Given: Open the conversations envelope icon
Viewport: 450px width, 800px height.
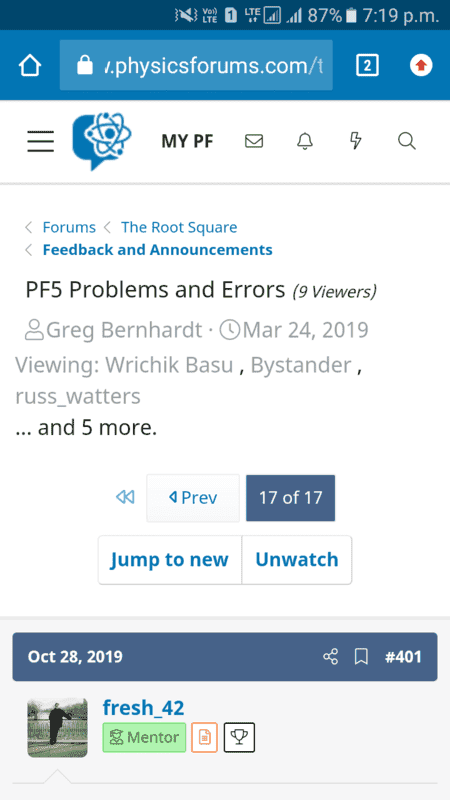Looking at the screenshot, I should click(254, 141).
